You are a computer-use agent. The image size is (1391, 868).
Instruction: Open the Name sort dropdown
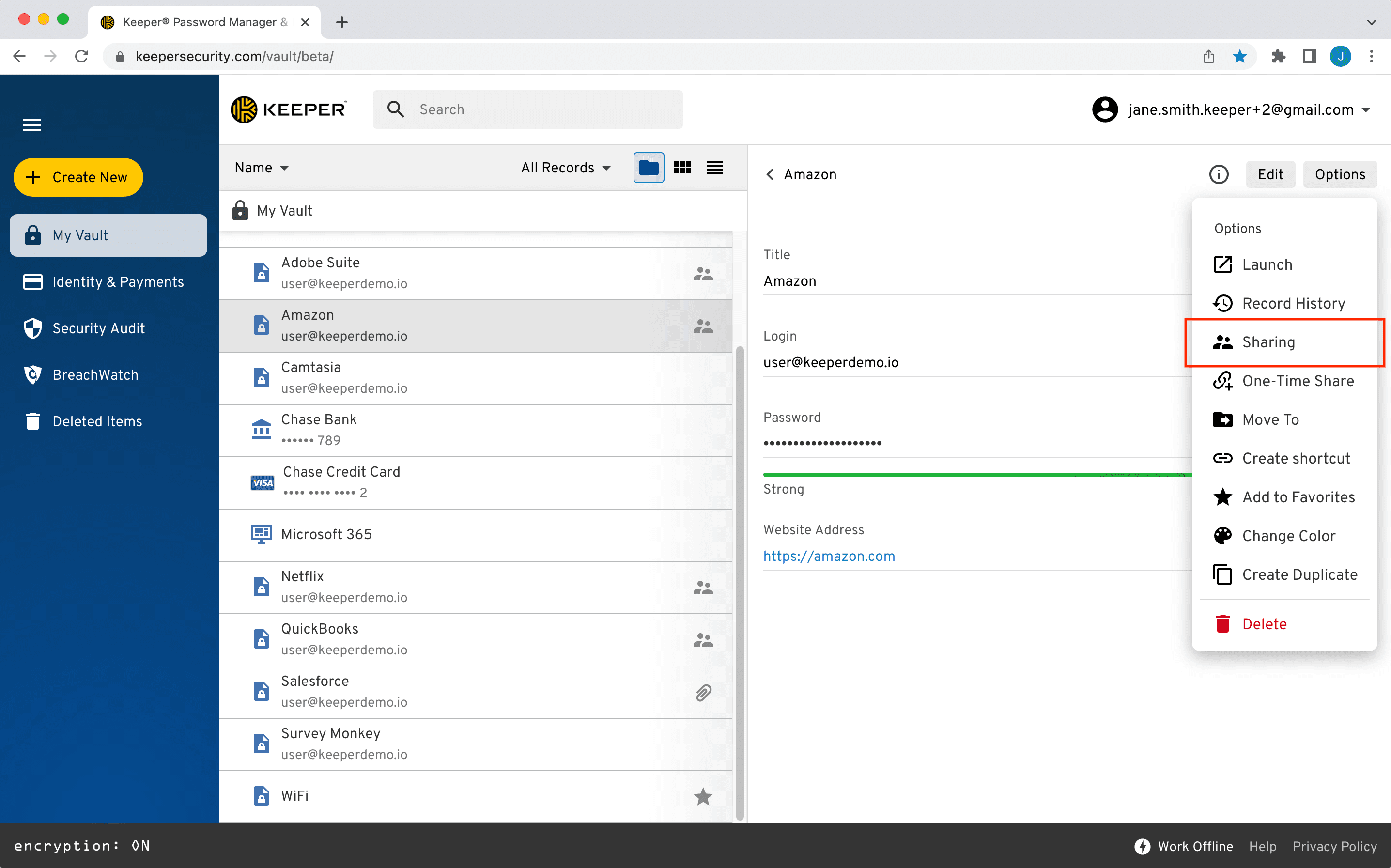point(262,168)
